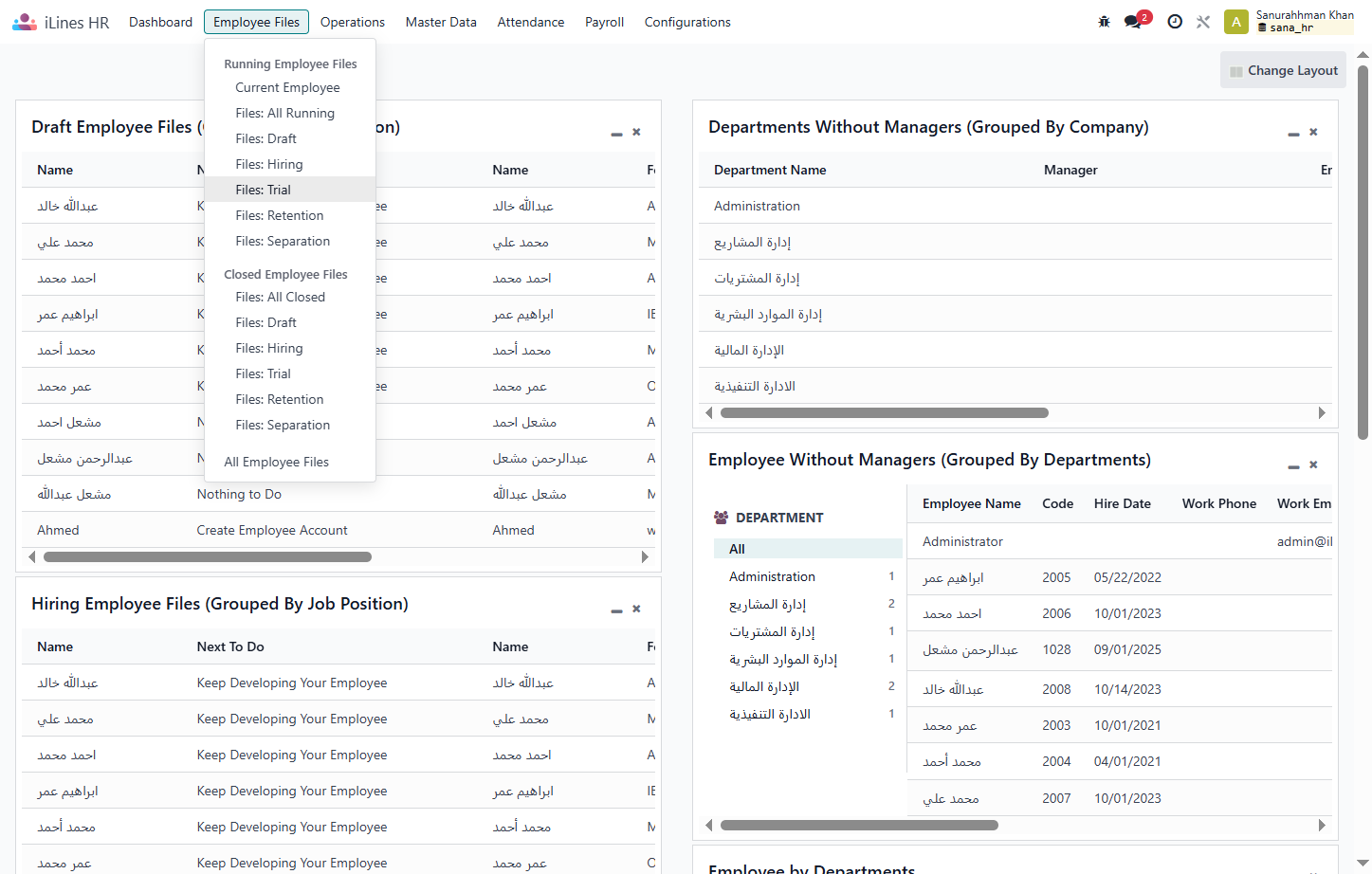The width and height of the screenshot is (1372, 874).
Task: Click right scroll arrow in Departments Without Managers
Action: 1322,413
